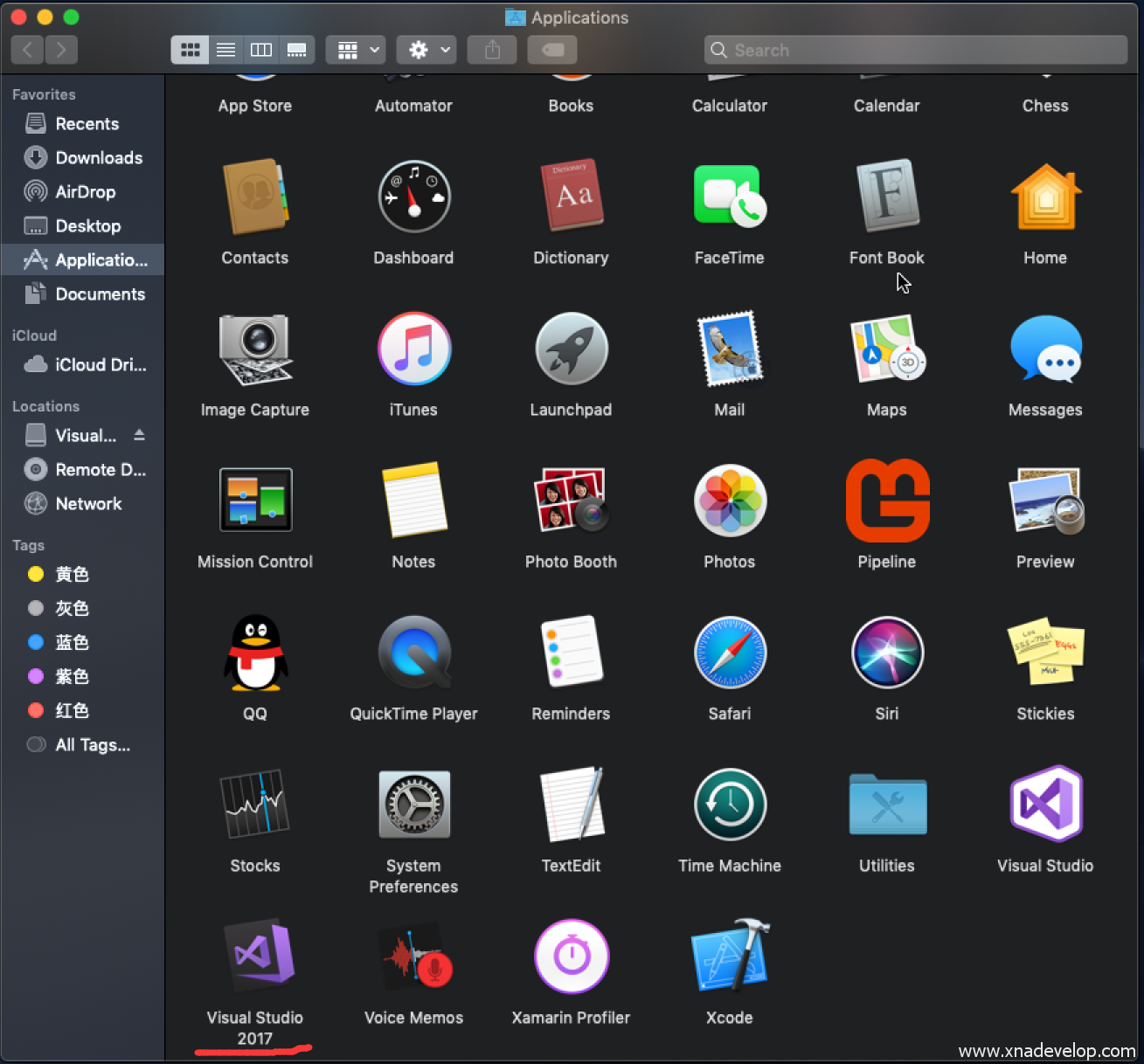Open the Pipeline app icon

click(x=887, y=501)
